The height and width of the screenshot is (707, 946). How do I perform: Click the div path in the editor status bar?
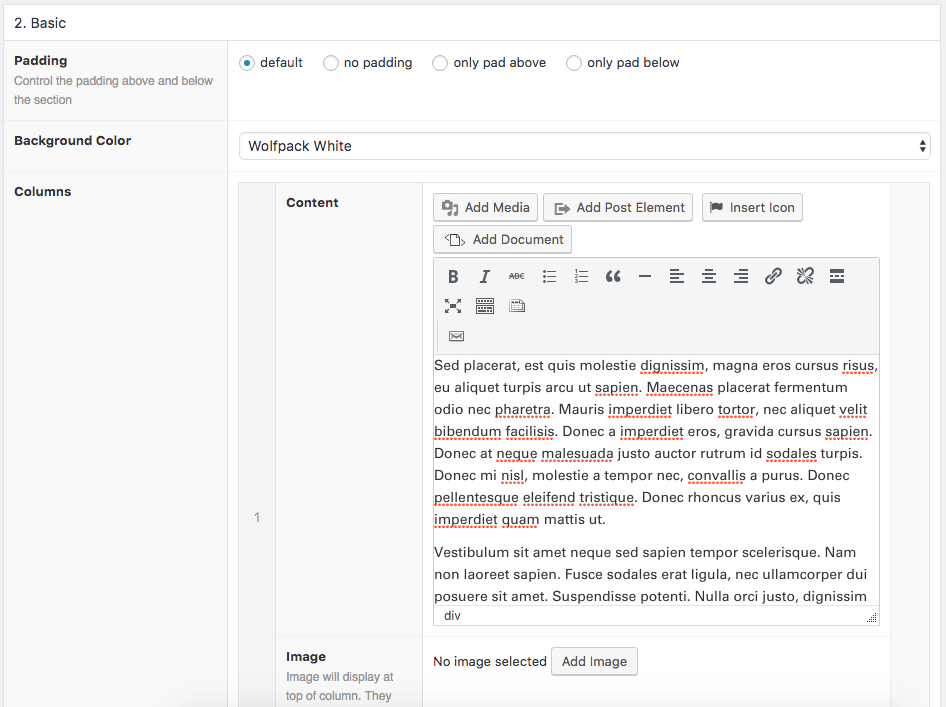pos(452,616)
